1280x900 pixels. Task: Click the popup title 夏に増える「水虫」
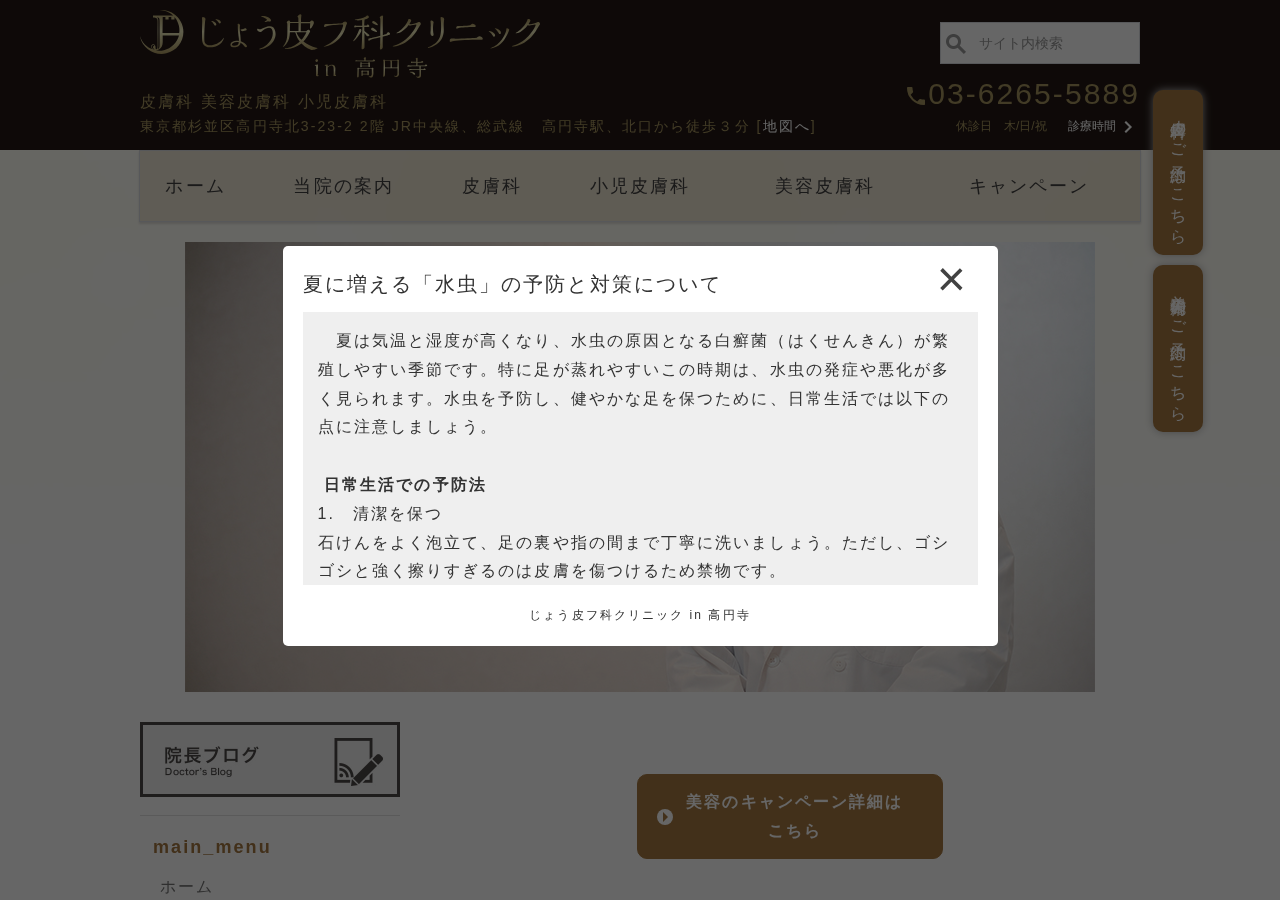pos(512,284)
